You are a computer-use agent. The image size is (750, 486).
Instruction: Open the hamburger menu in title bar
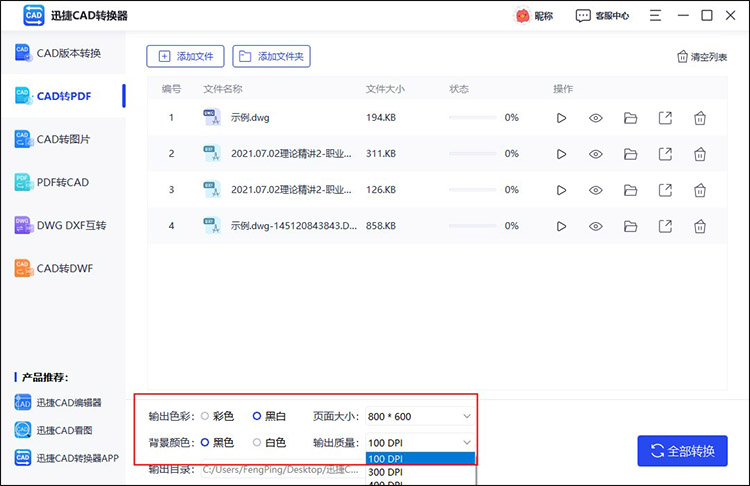(x=655, y=15)
